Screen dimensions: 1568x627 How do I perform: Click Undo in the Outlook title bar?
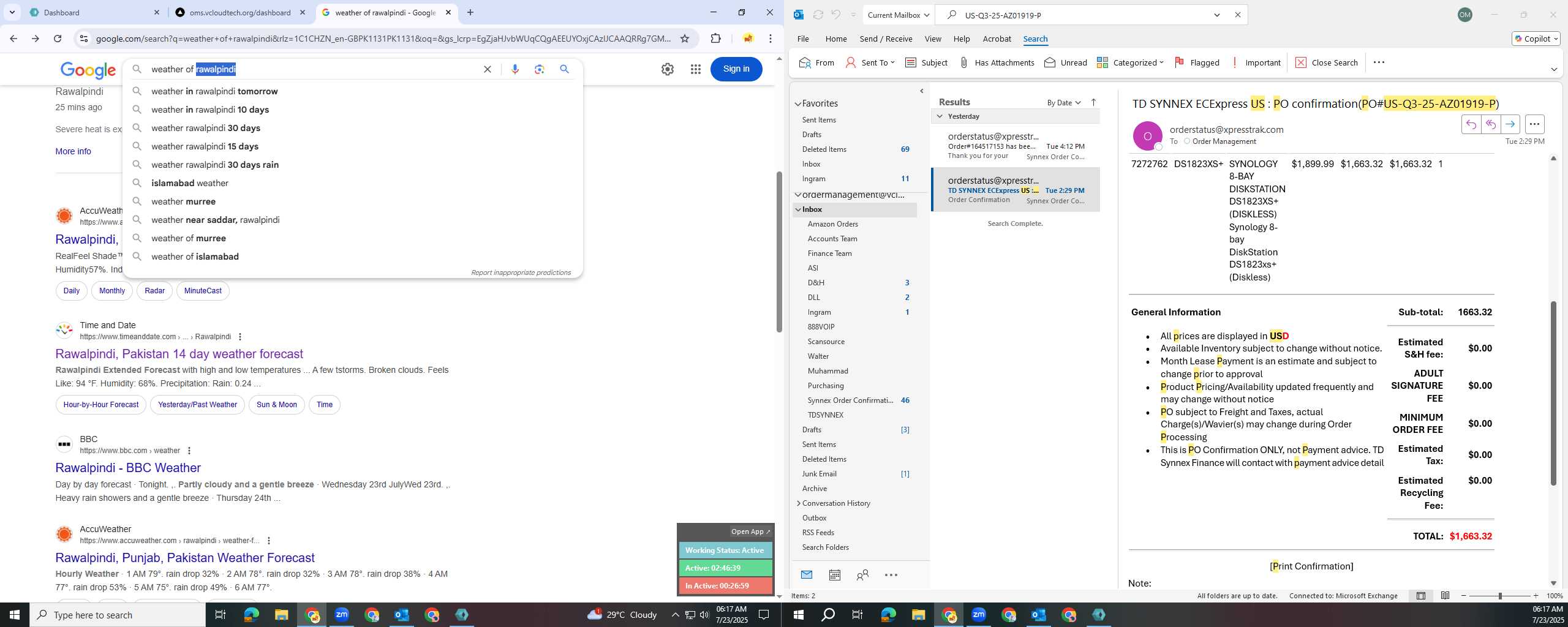point(836,15)
